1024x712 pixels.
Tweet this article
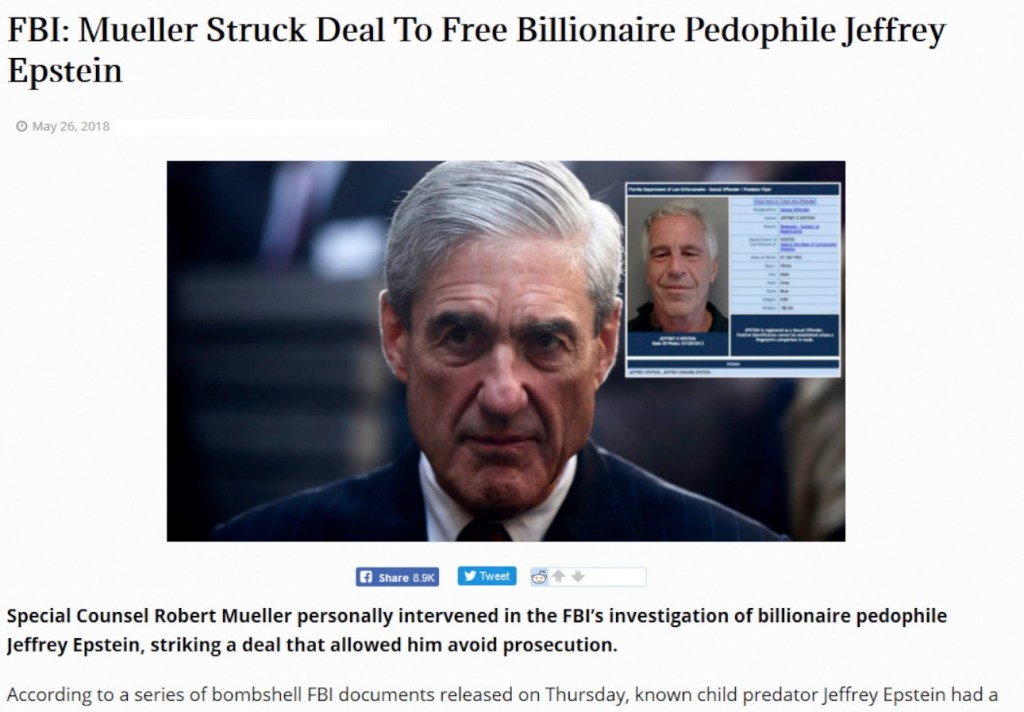coord(487,575)
